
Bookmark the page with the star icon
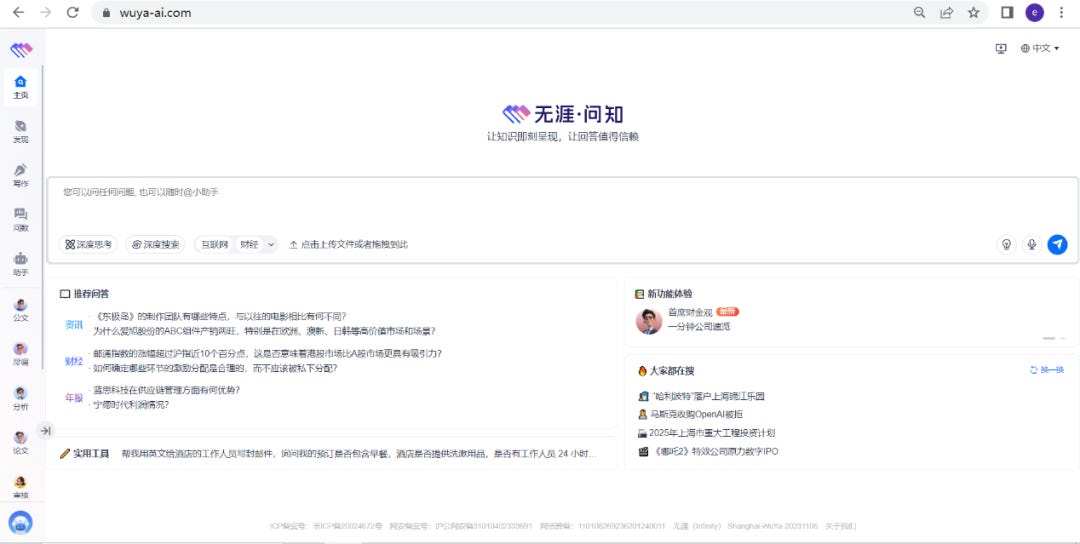973,12
